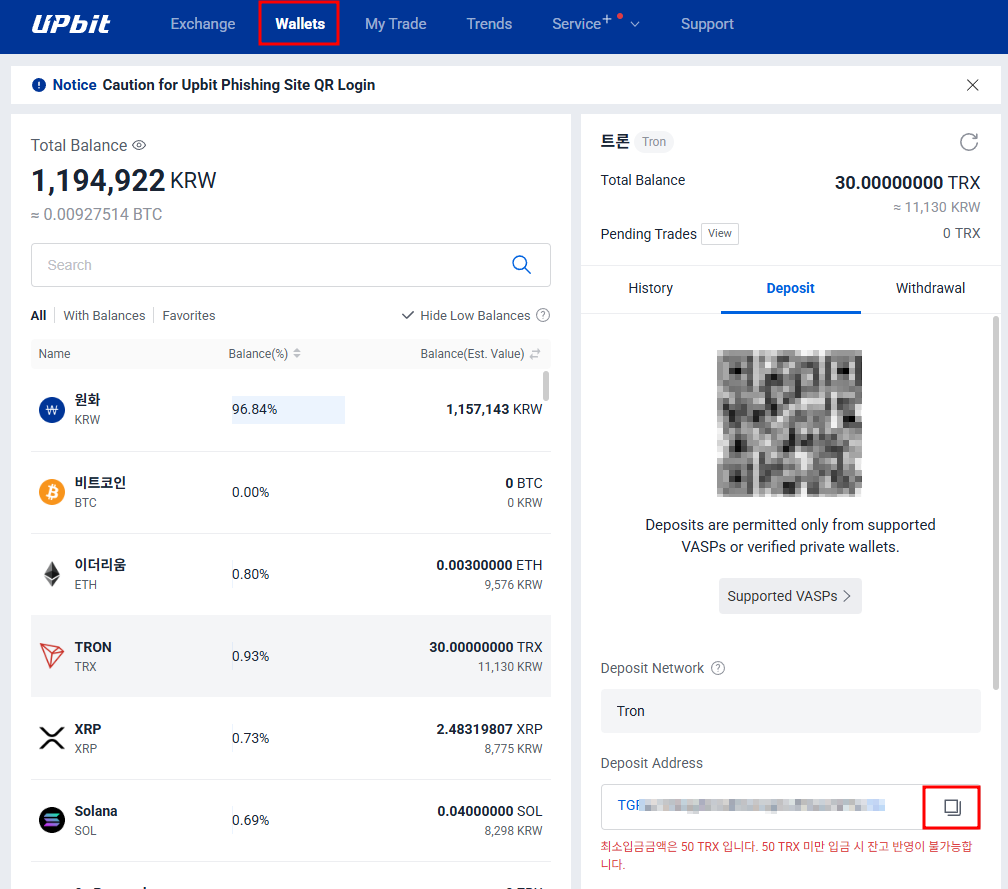This screenshot has width=1008, height=889.
Task: Click the Pending Trades View button
Action: [x=719, y=234]
